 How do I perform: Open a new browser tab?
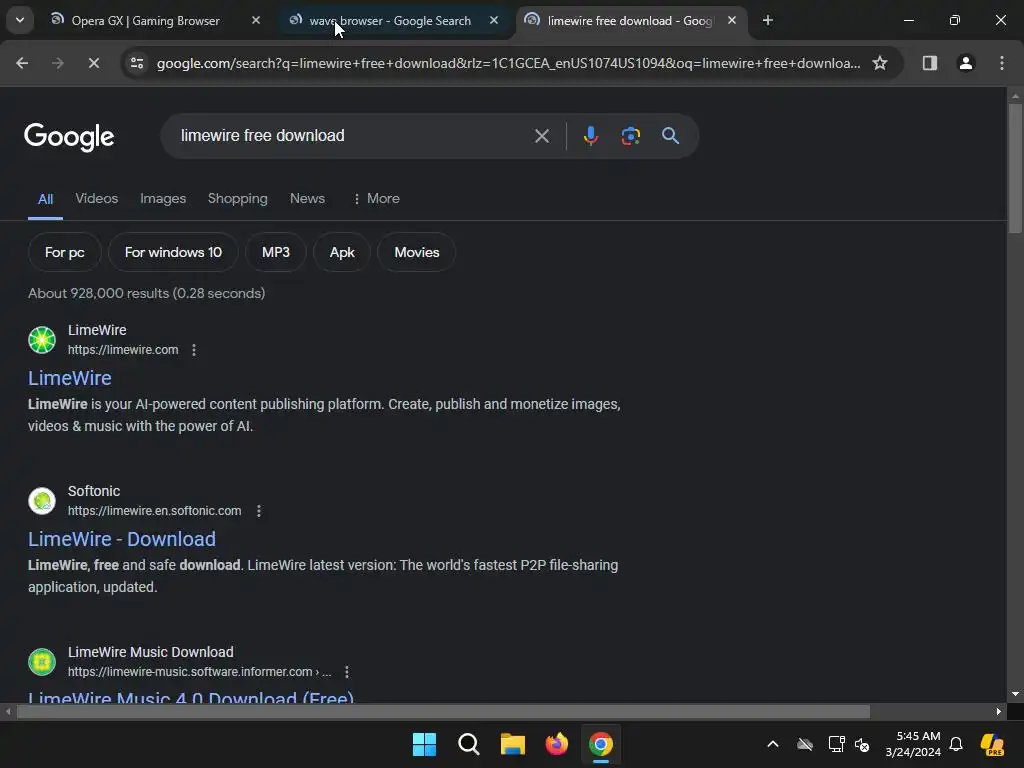768,21
